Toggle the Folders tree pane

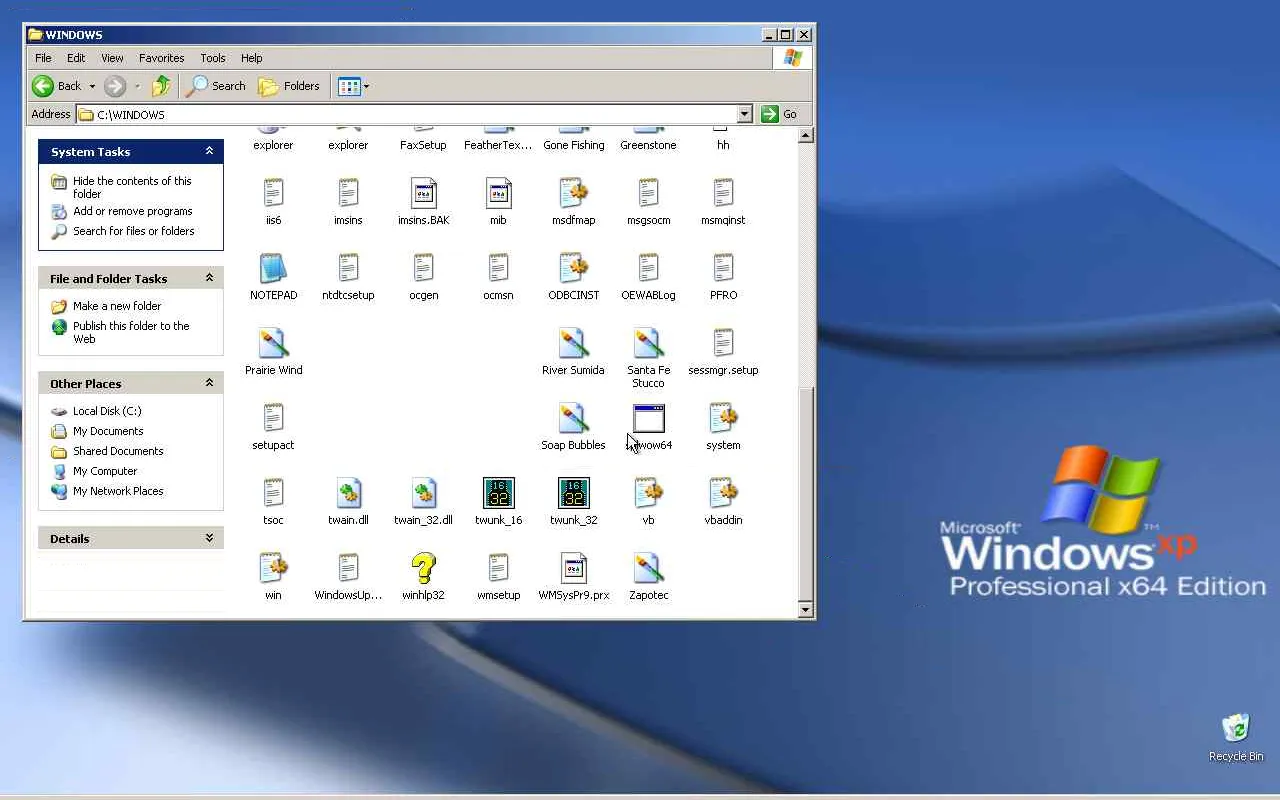[x=289, y=86]
